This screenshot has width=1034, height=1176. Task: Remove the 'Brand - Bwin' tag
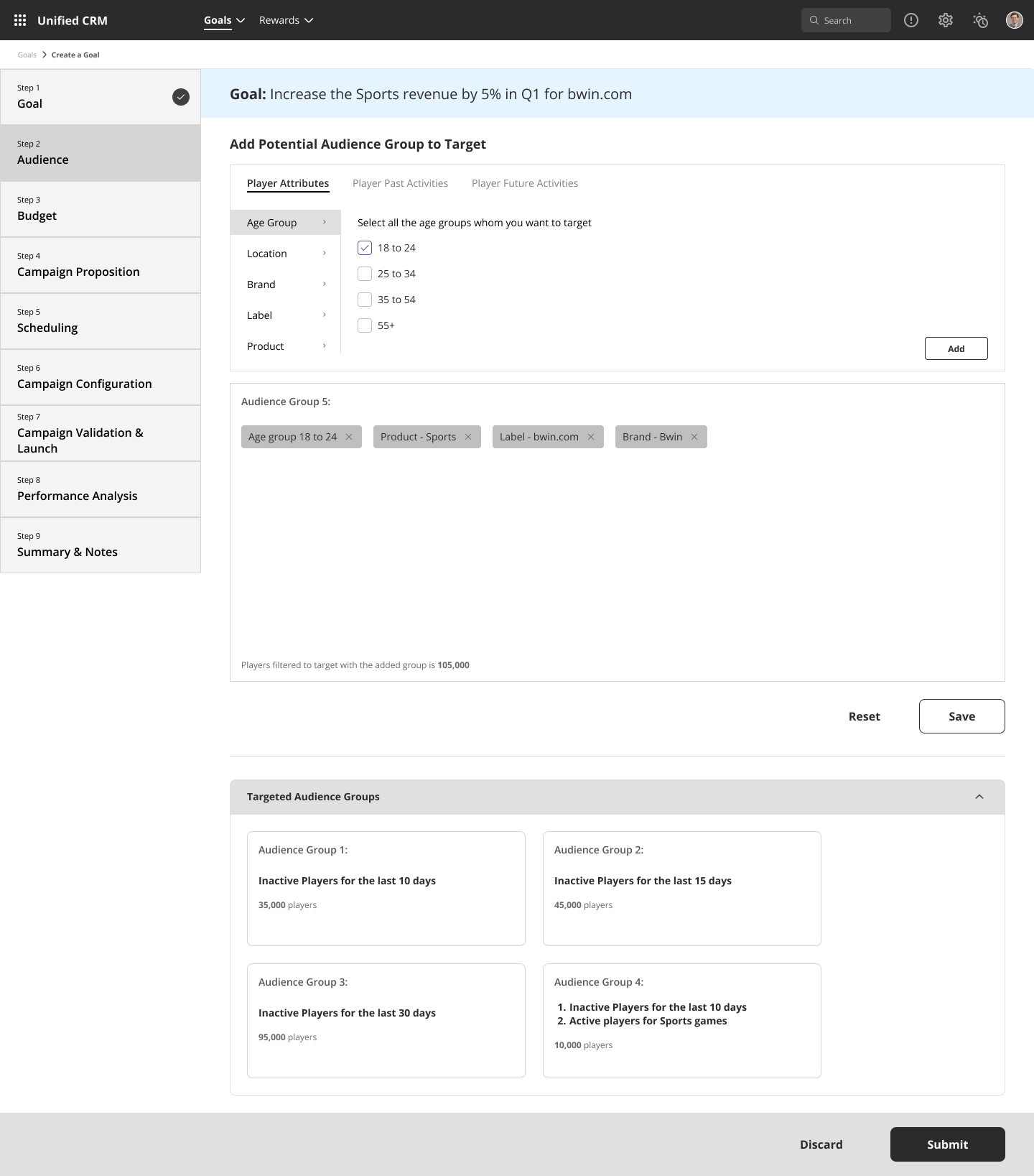click(x=694, y=437)
